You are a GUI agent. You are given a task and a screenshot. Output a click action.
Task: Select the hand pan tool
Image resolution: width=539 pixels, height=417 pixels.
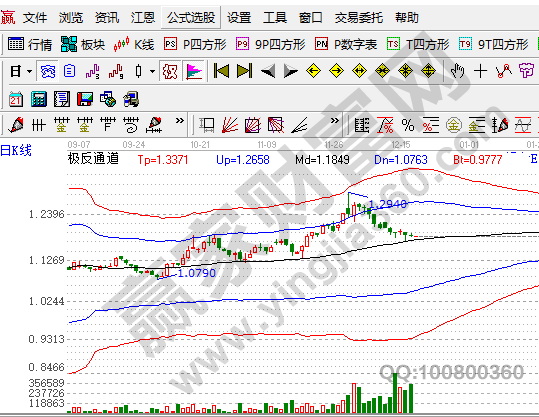(x=458, y=71)
